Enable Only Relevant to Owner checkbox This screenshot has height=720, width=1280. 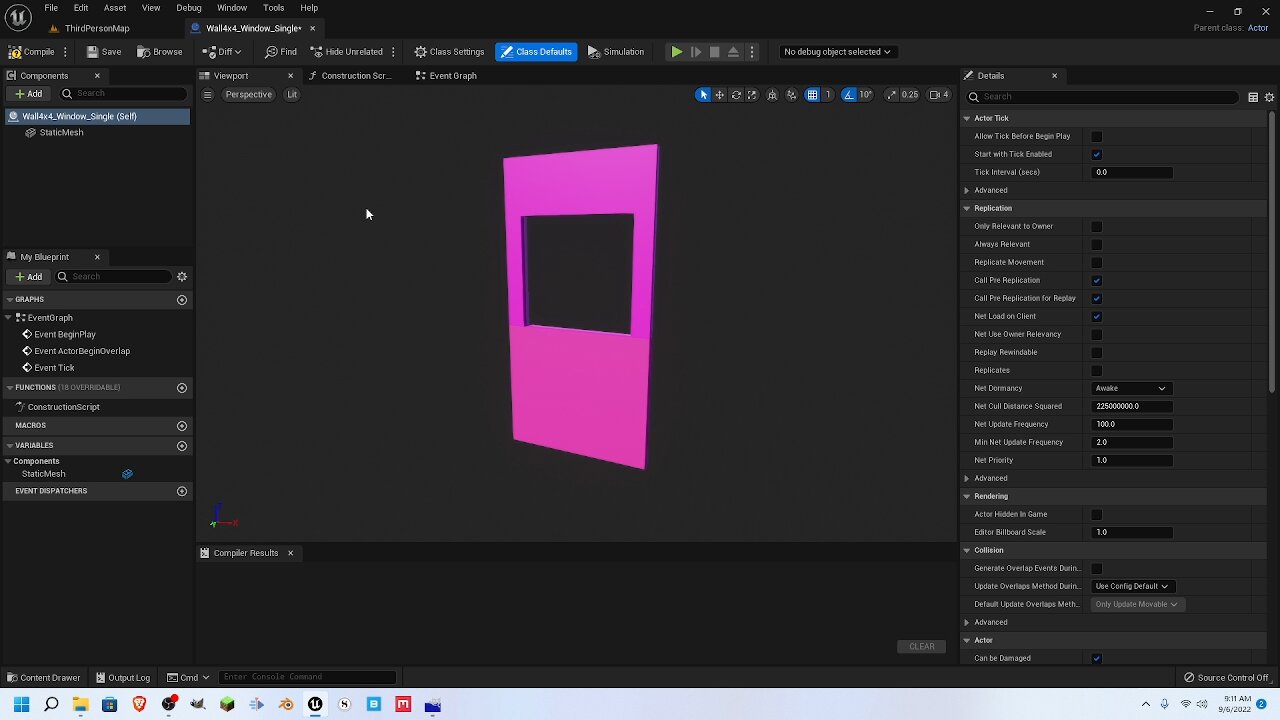[1097, 227]
